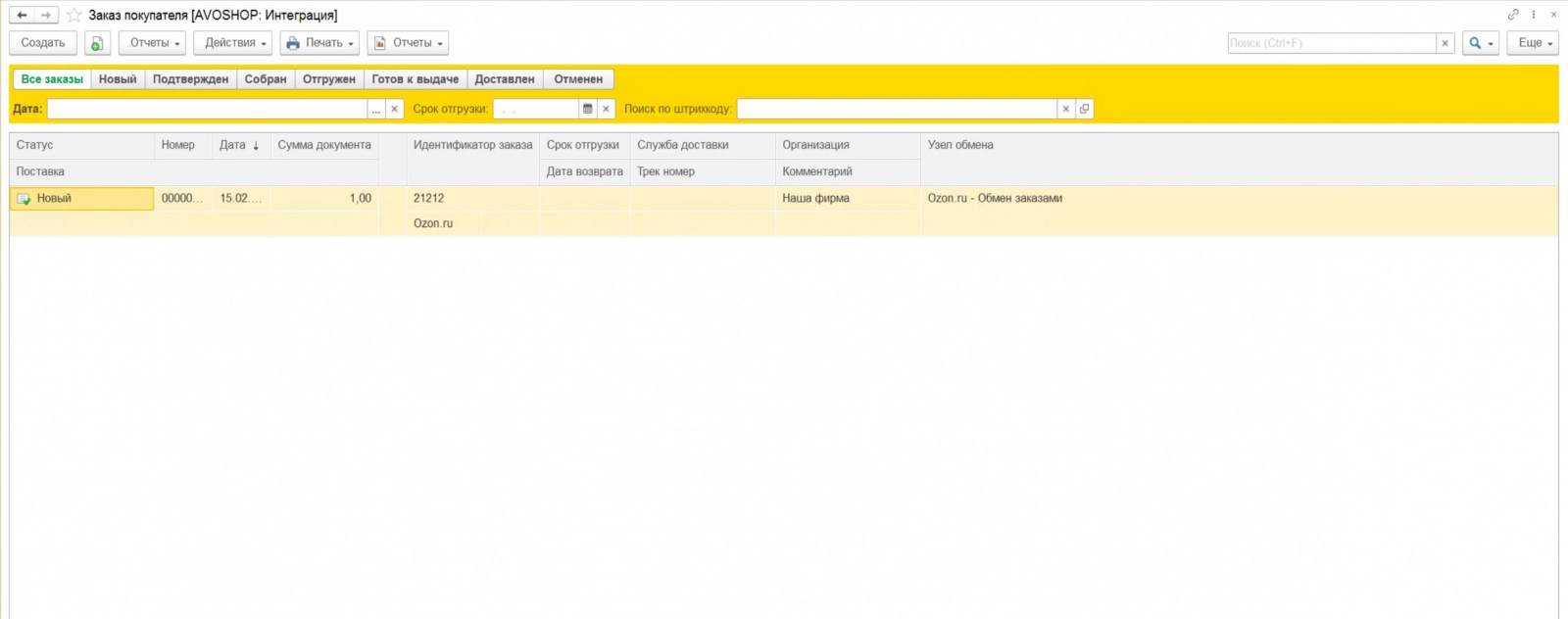This screenshot has height=619, width=1568.
Task: View the Доставлен orders tab
Action: click(x=505, y=79)
